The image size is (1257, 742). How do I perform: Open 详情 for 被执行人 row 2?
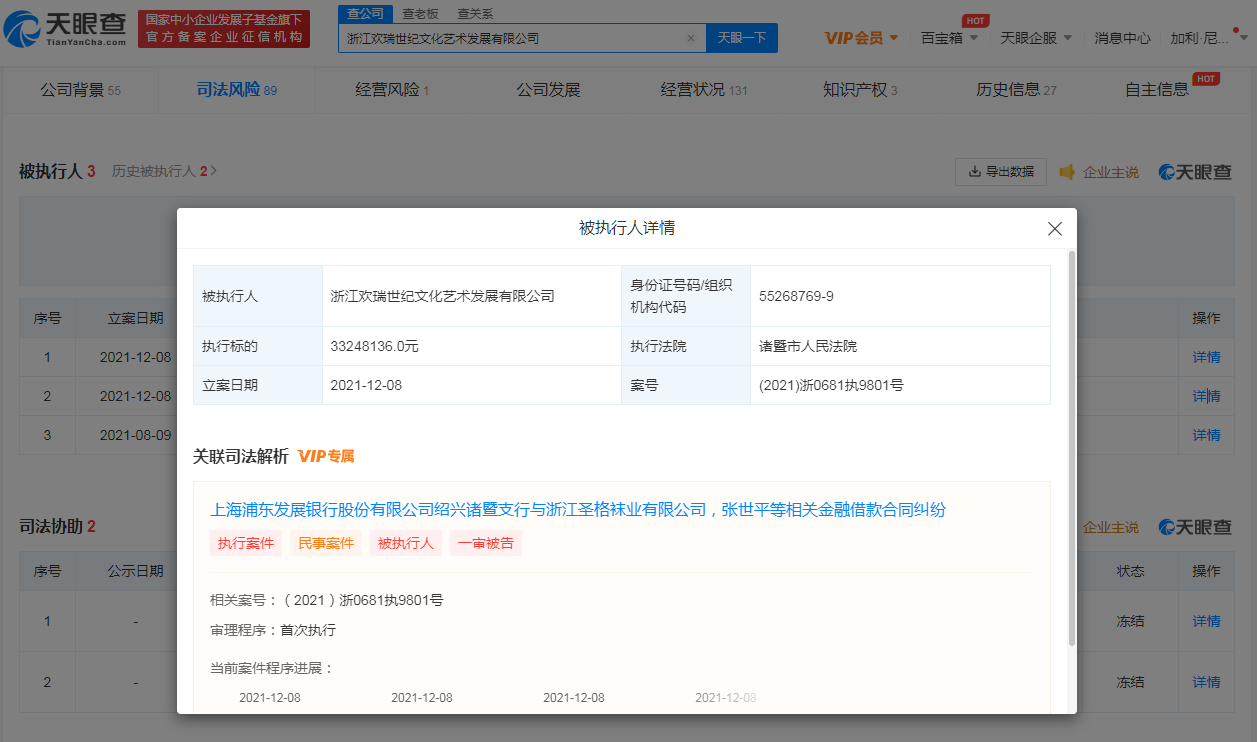coord(1206,396)
